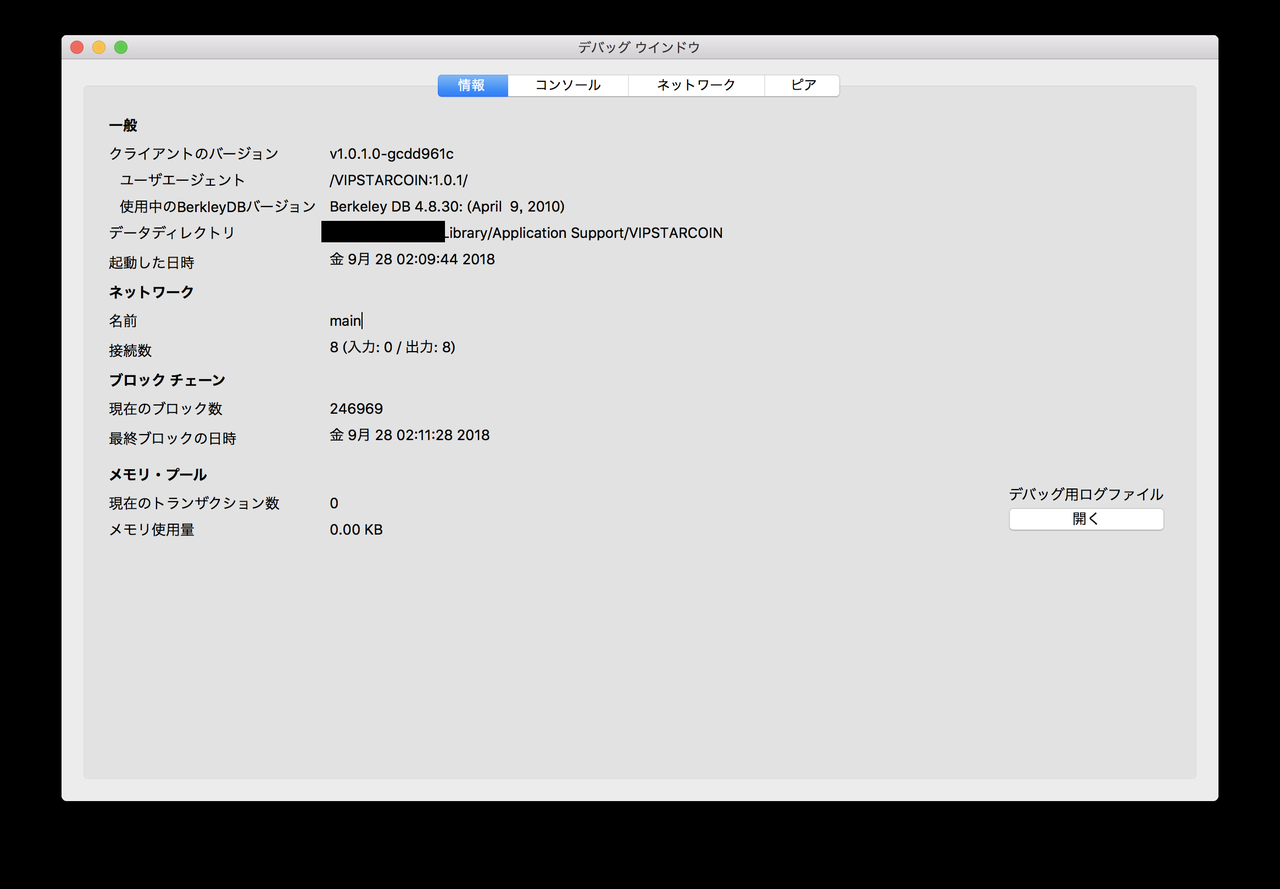1280x889 pixels.
Task: Click the Library/Application Support/VIPSTARCOIN path
Action: 583,233
